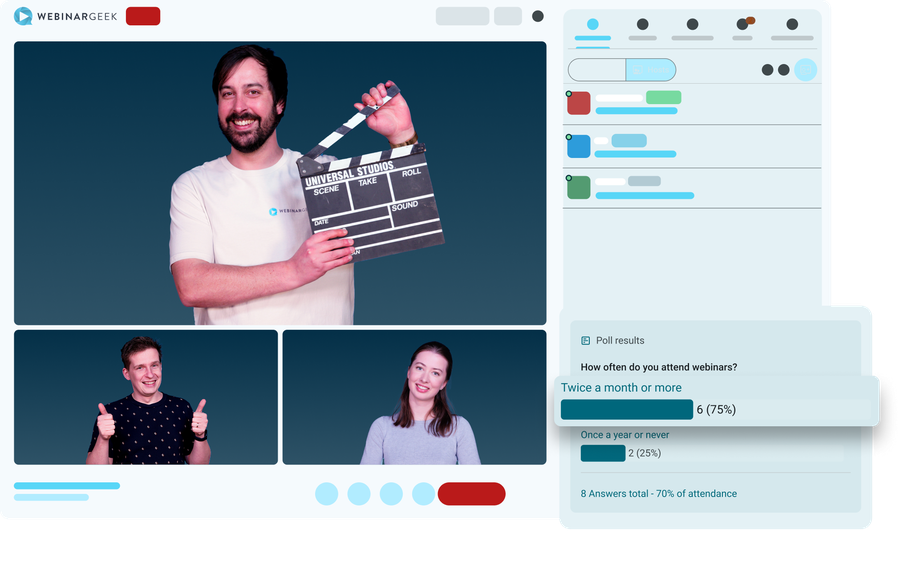Click the green tag in the red avatar row
Viewport: 900px width, 566px height.
pos(664,97)
